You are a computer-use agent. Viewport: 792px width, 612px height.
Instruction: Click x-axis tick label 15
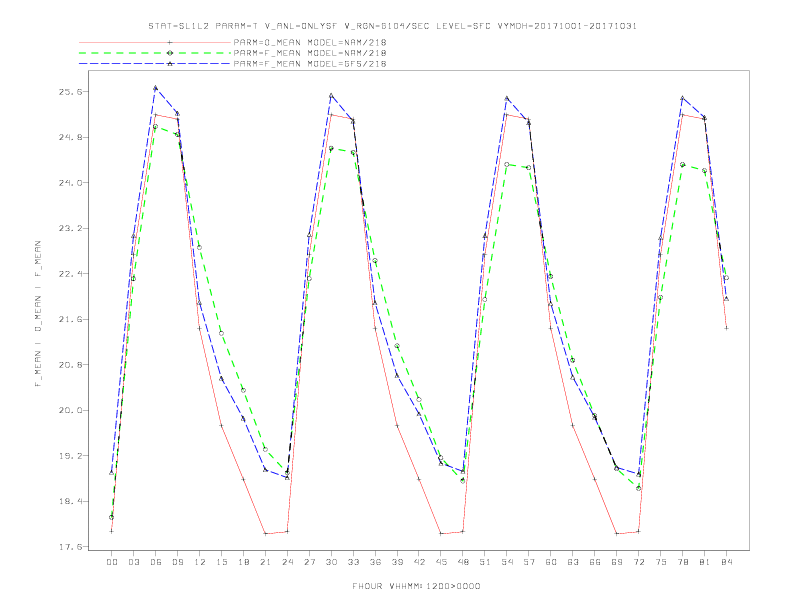(x=221, y=562)
